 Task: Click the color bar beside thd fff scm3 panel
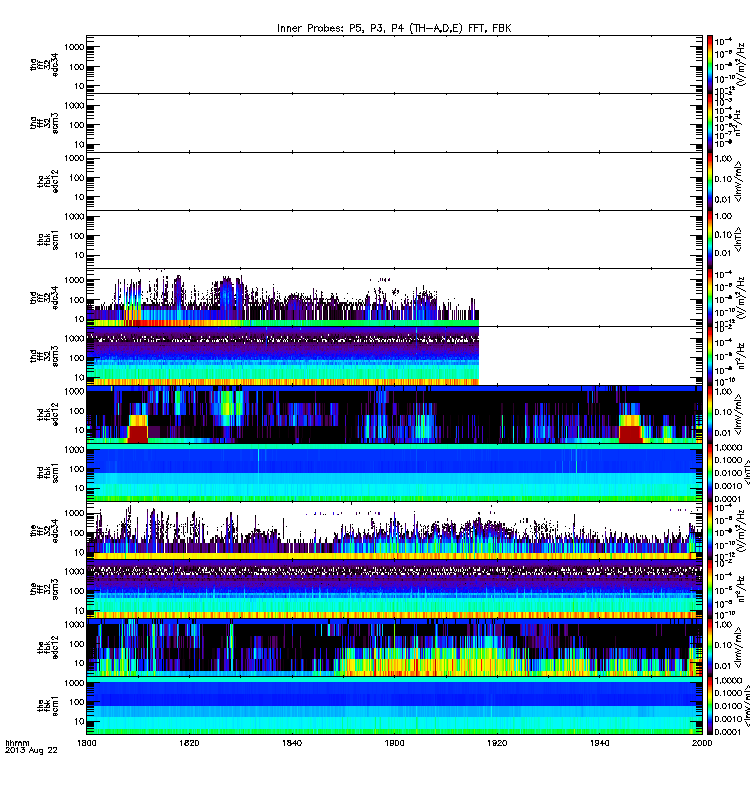click(x=710, y=356)
